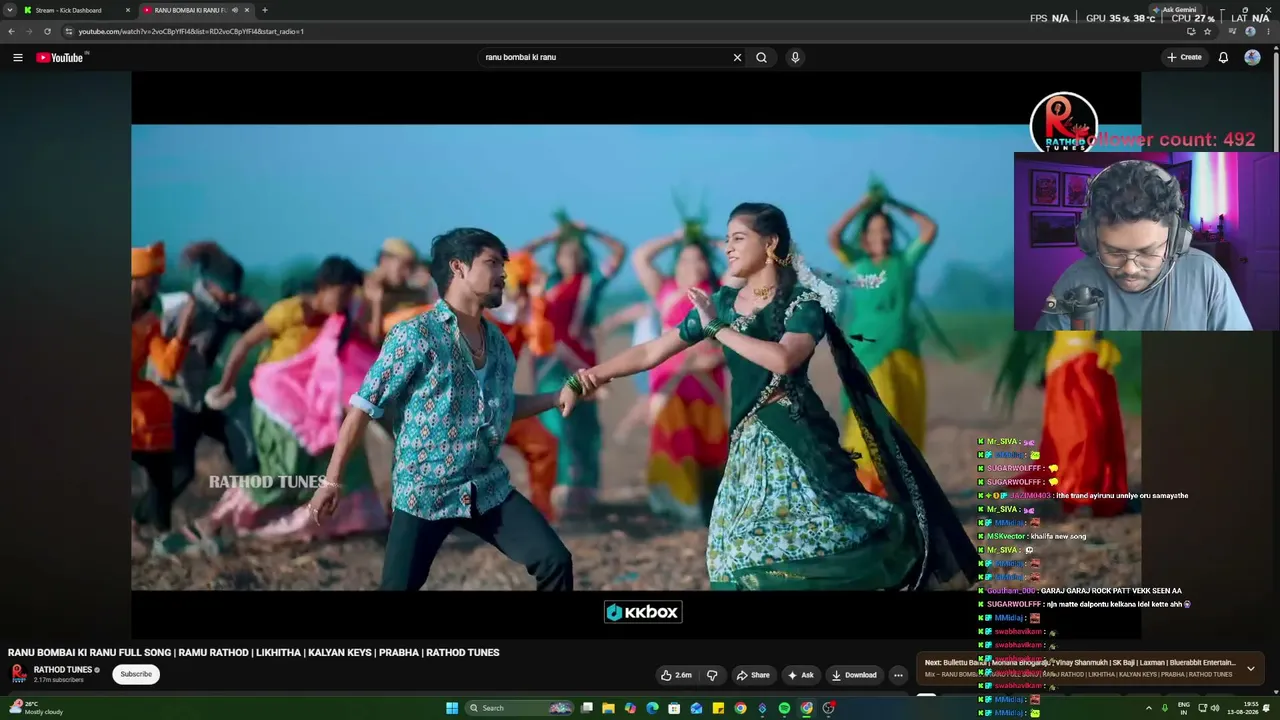Viewport: 1280px width, 720px height.
Task: Open the YouTube guide hamburger menu
Action: 17,57
